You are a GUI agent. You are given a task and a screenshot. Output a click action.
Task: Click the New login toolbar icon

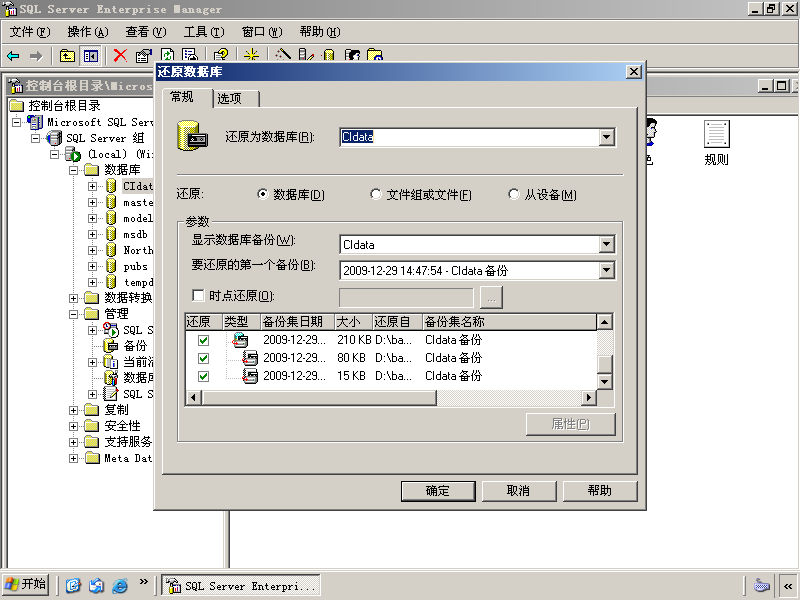352,55
